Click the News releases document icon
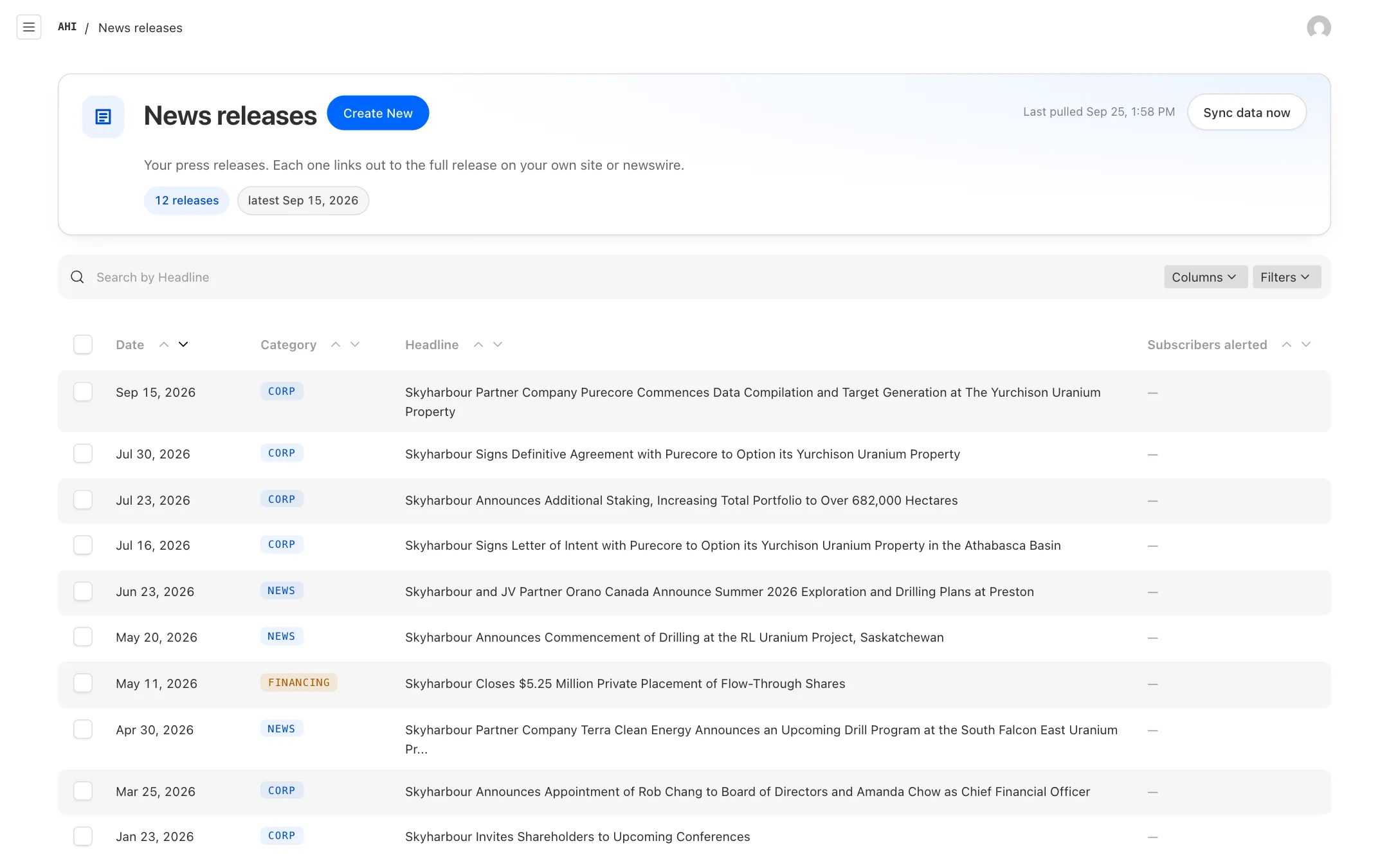This screenshot has width=1389, height=868. 103,116
